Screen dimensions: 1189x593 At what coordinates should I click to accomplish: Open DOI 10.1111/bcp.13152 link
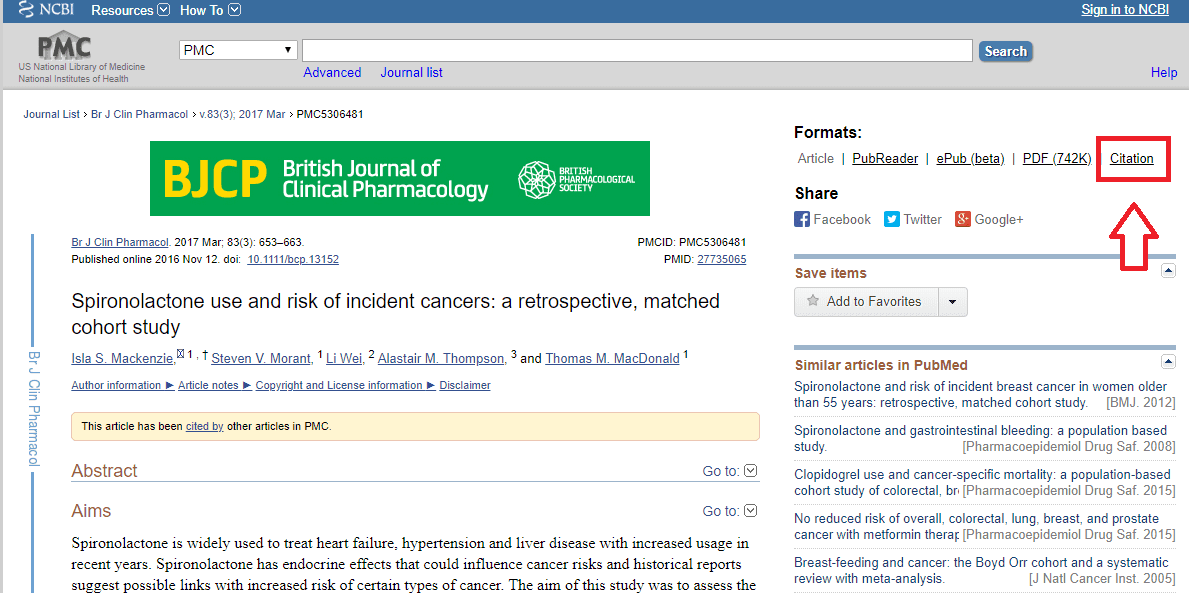tap(293, 259)
